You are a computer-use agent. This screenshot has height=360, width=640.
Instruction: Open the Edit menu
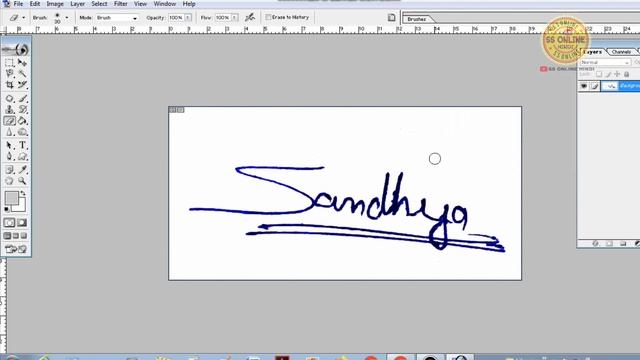pyautogui.click(x=35, y=4)
